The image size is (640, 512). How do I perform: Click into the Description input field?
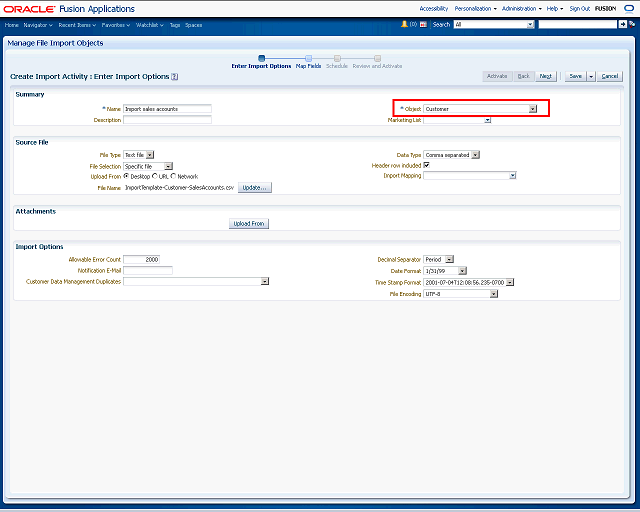click(167, 120)
